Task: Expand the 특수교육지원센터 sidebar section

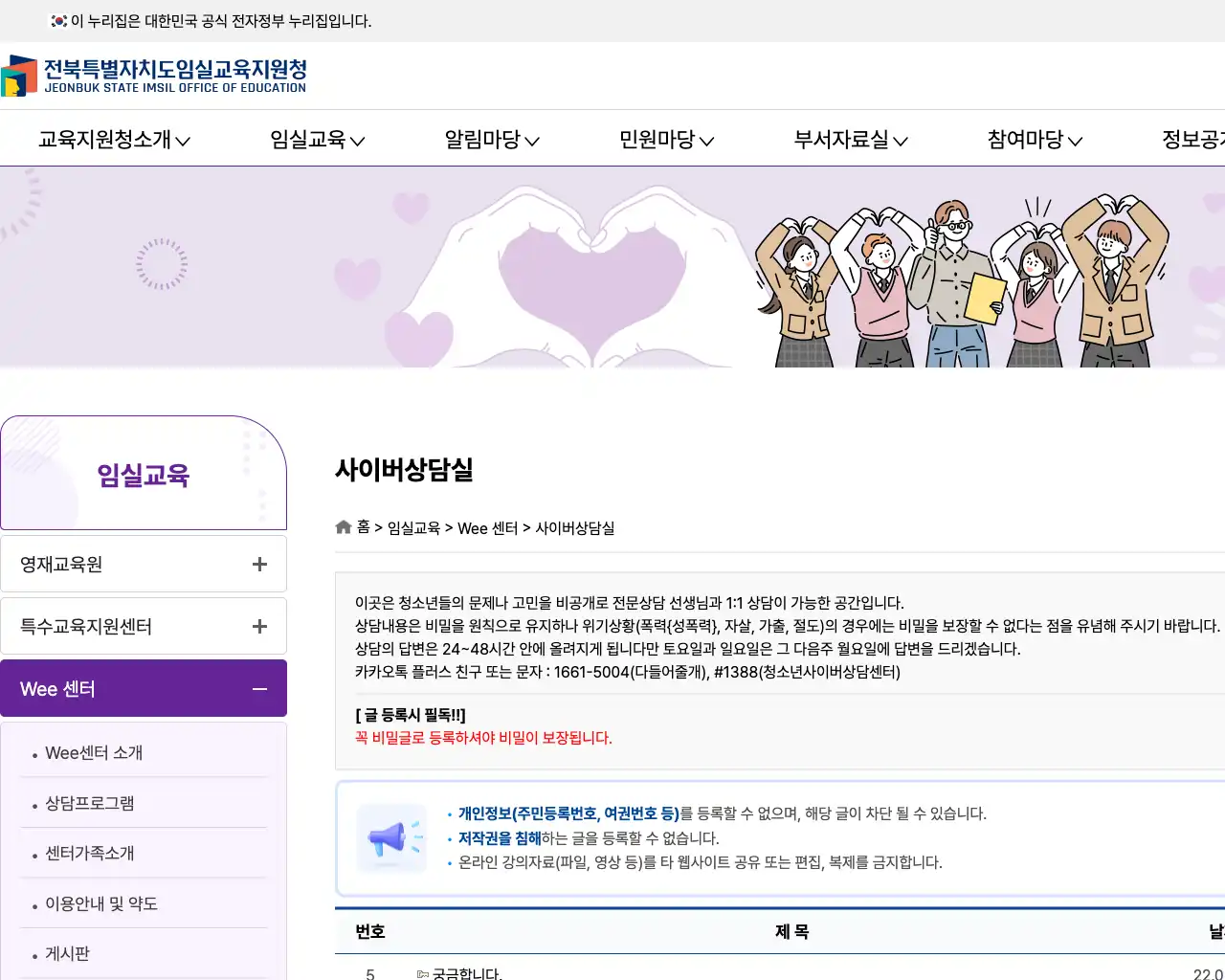Action: tap(258, 626)
